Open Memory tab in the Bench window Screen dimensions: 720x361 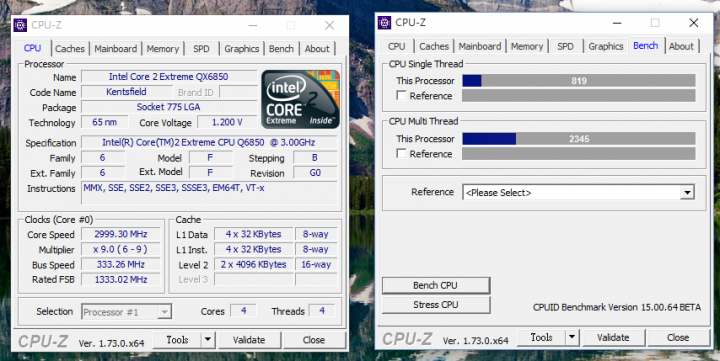click(x=527, y=46)
